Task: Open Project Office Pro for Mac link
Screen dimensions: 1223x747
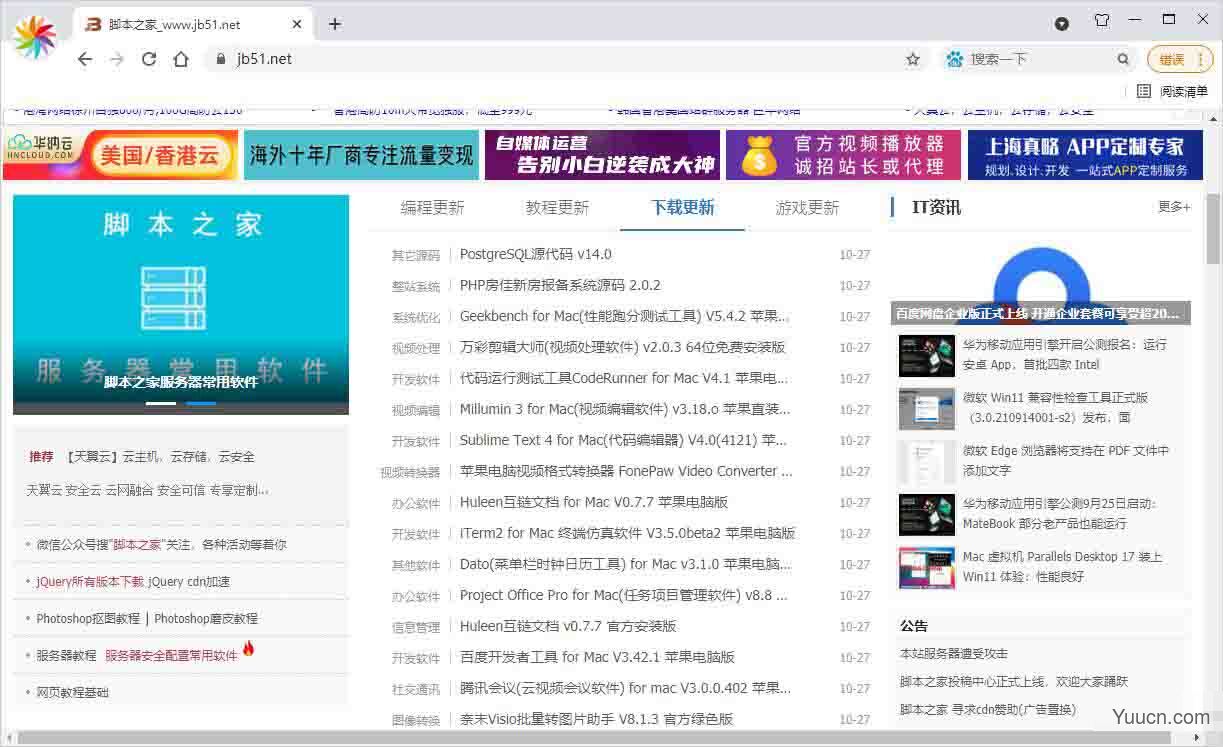Action: tap(623, 595)
